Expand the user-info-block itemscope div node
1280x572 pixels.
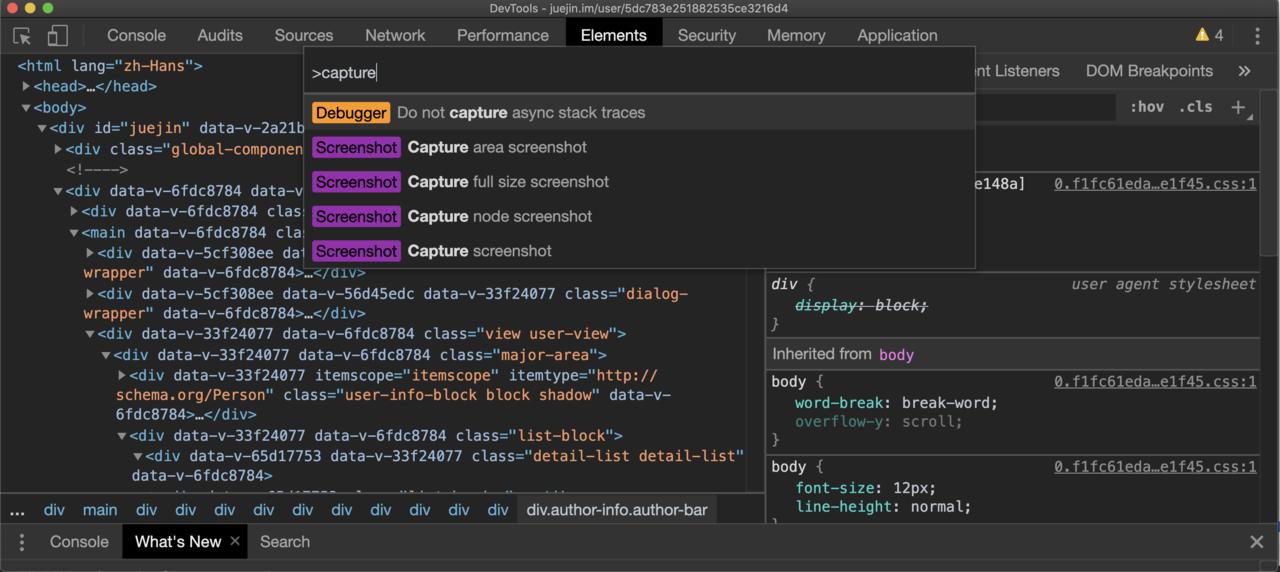click(x=122, y=376)
